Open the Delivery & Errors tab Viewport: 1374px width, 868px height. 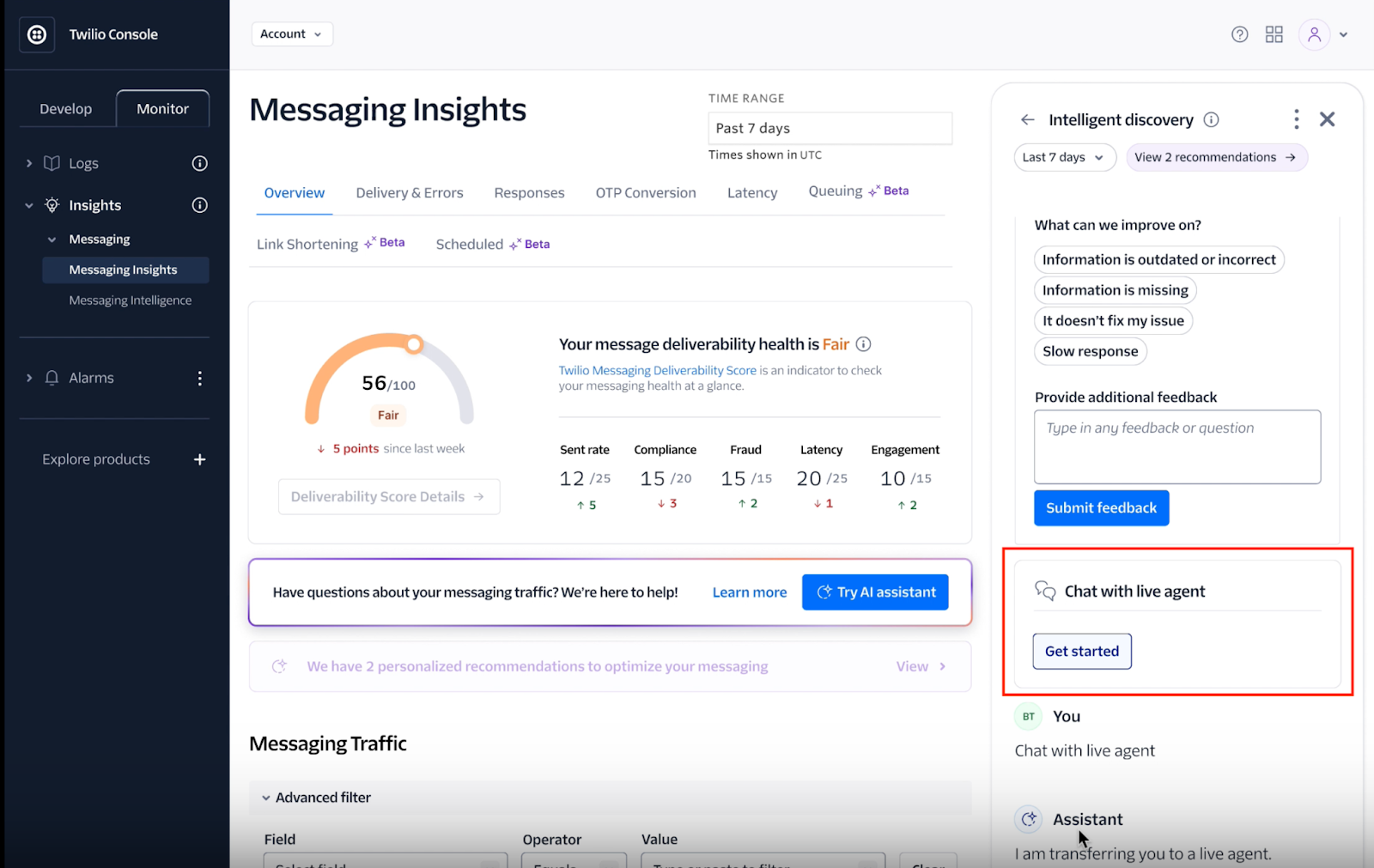coord(410,193)
